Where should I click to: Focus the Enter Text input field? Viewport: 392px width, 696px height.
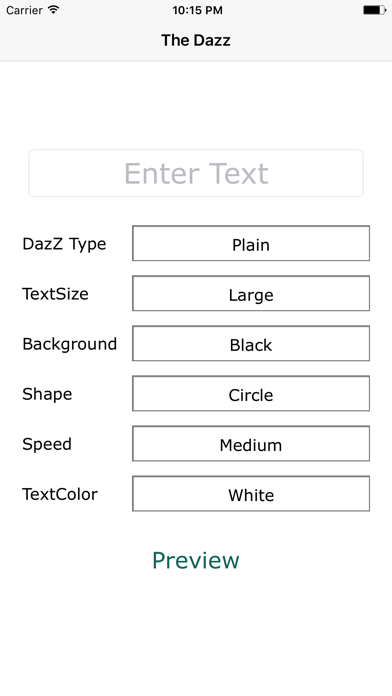tap(196, 173)
